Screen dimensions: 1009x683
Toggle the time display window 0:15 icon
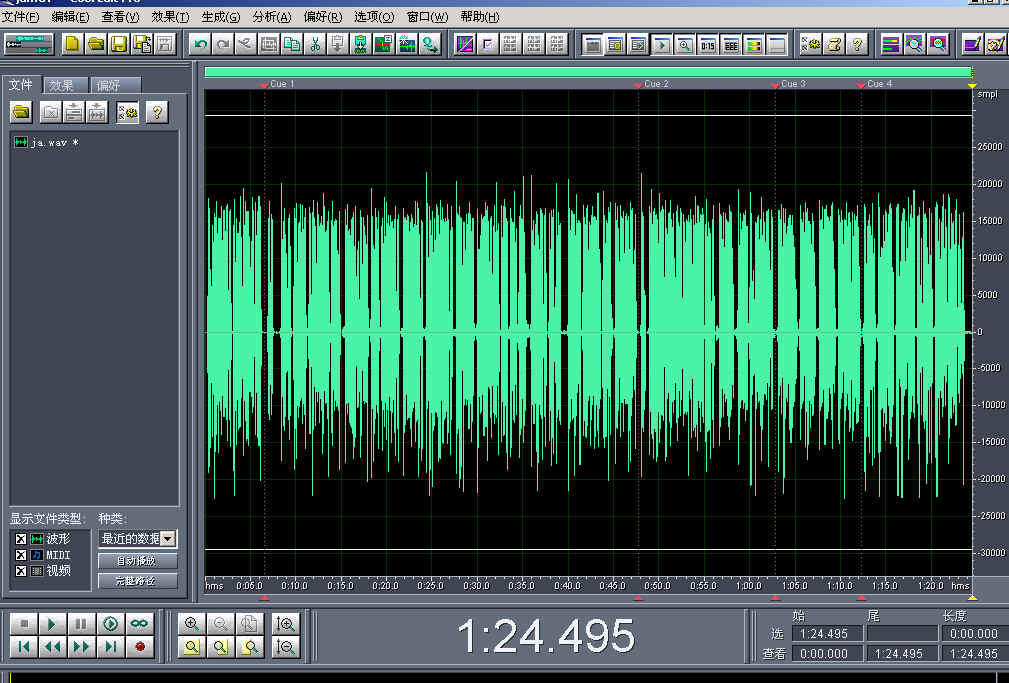tap(708, 44)
